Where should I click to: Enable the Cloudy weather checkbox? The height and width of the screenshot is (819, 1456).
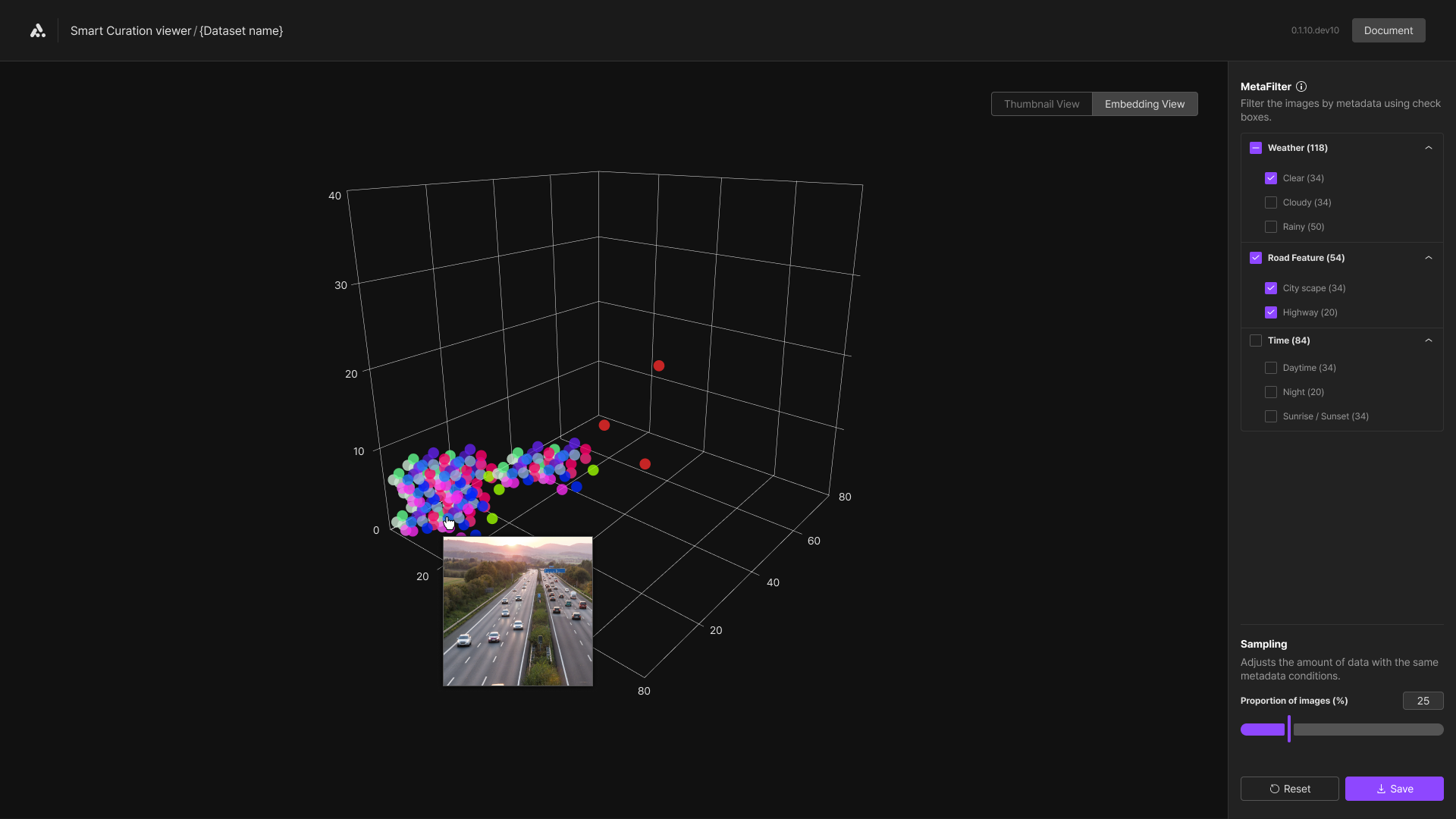tap(1271, 202)
